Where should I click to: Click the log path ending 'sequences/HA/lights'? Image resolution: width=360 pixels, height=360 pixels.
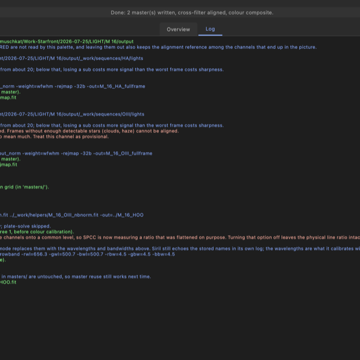click(71, 58)
